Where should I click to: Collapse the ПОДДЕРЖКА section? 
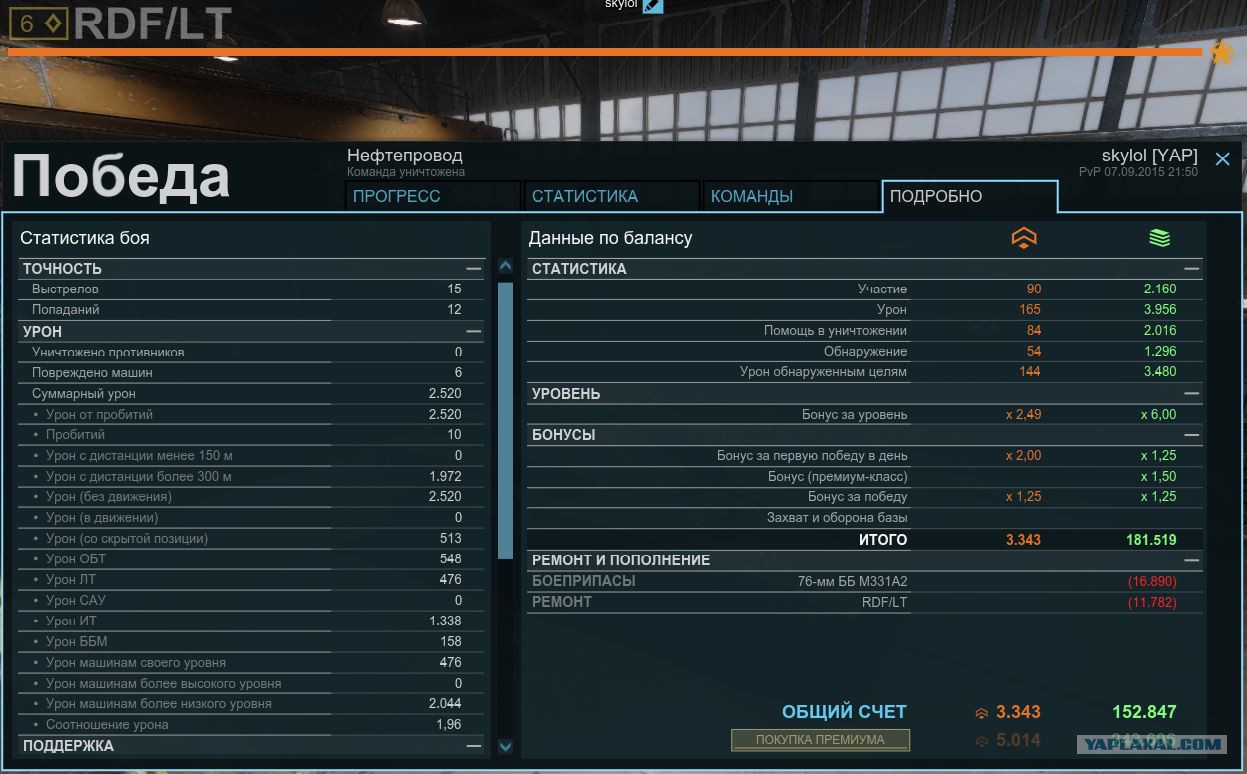[x=473, y=746]
